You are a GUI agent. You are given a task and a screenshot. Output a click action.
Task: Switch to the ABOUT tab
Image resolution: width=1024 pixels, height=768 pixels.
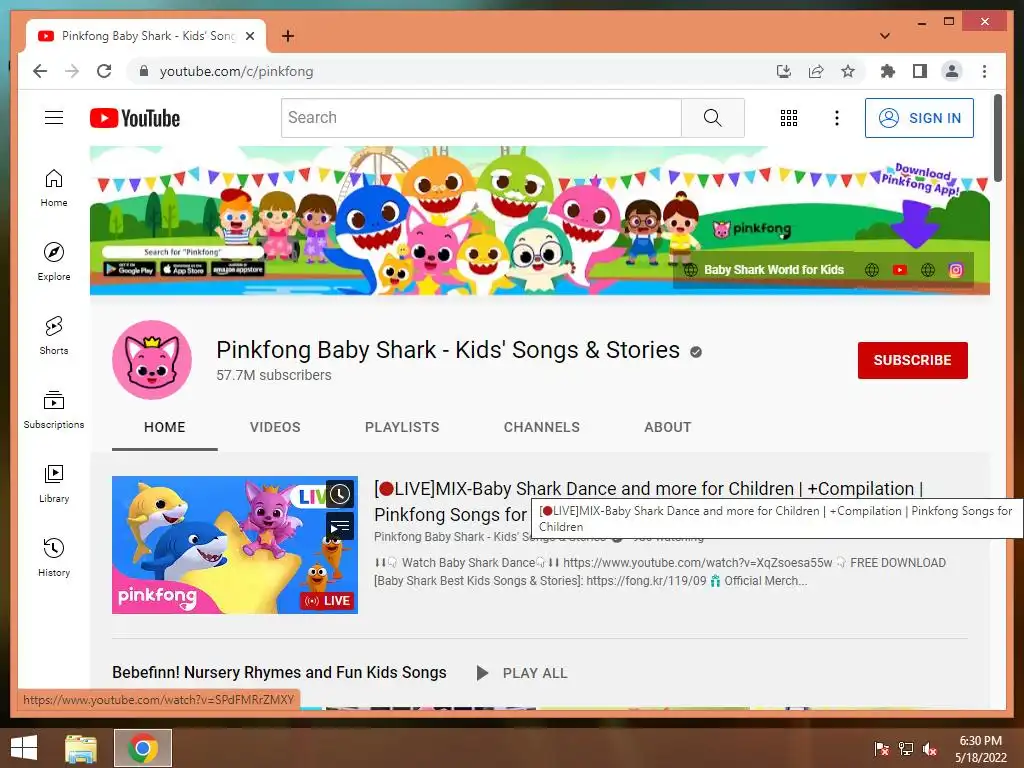667,427
